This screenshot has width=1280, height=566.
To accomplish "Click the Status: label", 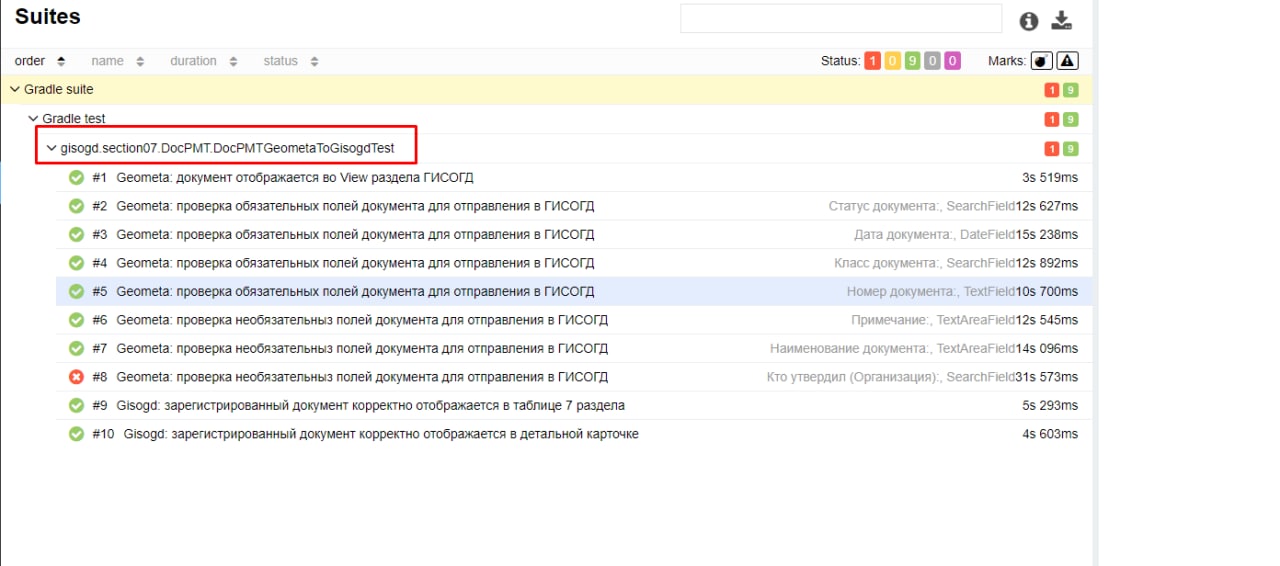I will pos(840,61).
